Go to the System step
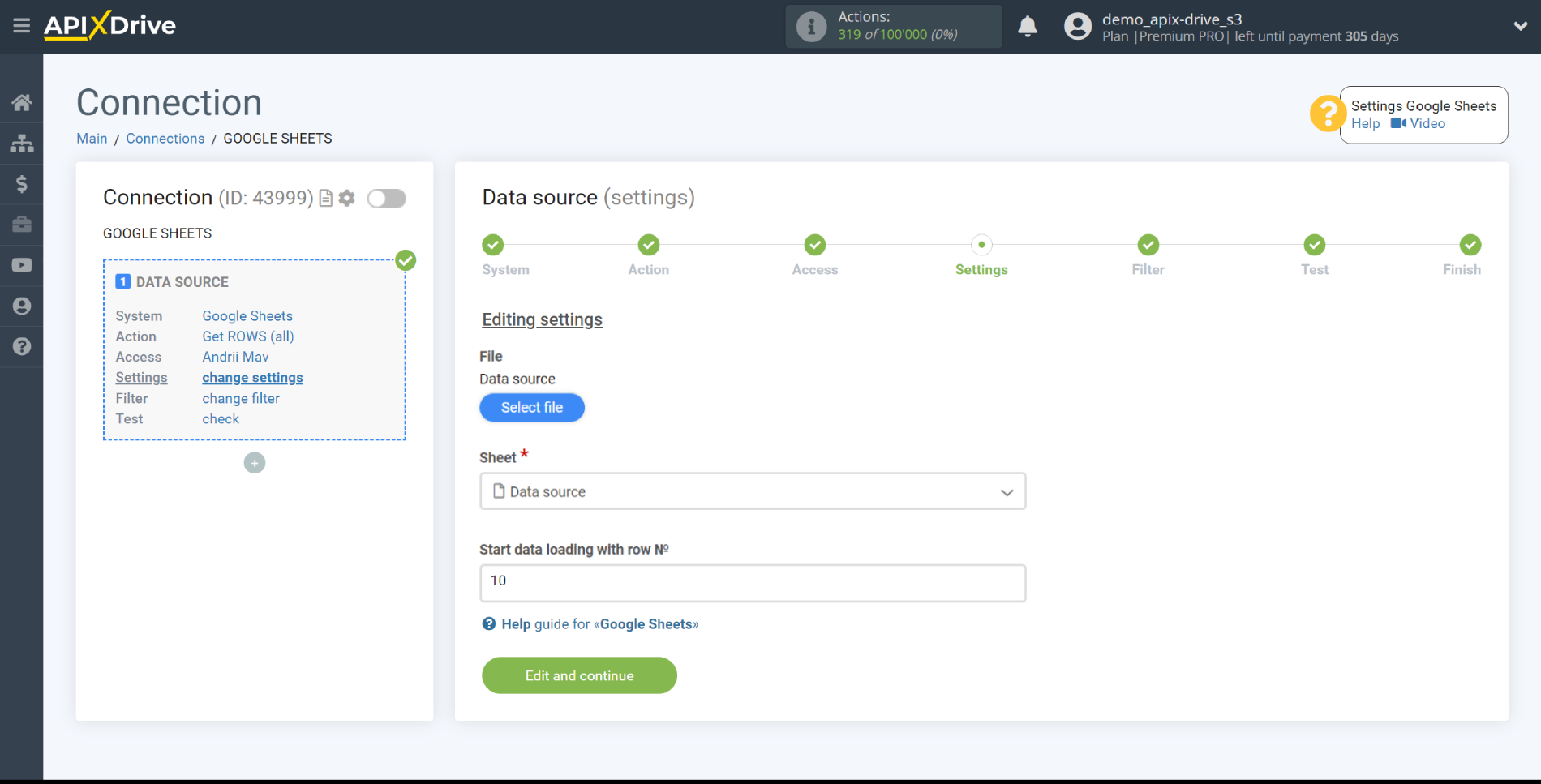The width and height of the screenshot is (1541, 784). (493, 245)
